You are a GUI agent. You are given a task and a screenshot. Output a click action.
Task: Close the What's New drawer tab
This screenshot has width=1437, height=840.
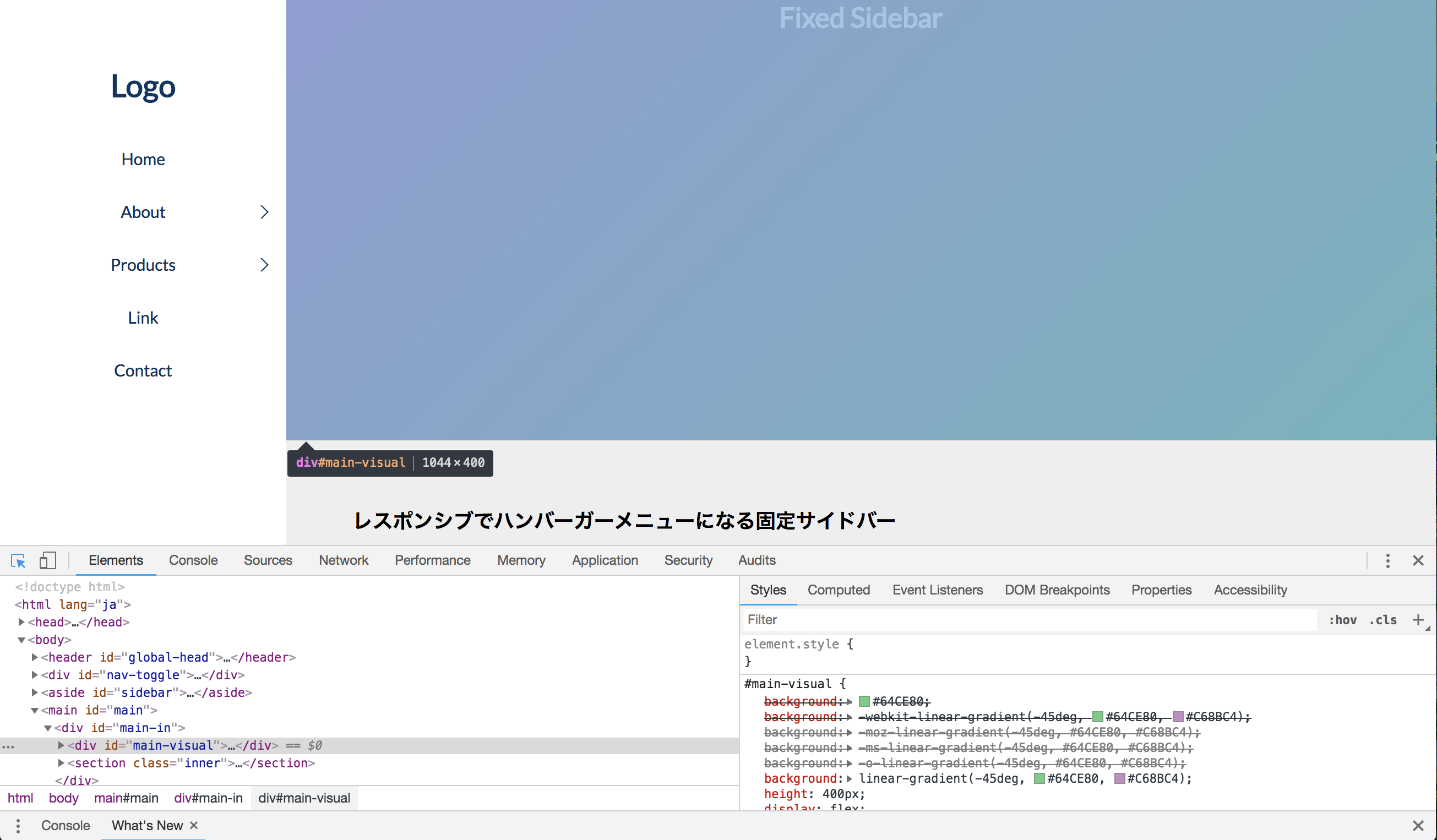[194, 825]
